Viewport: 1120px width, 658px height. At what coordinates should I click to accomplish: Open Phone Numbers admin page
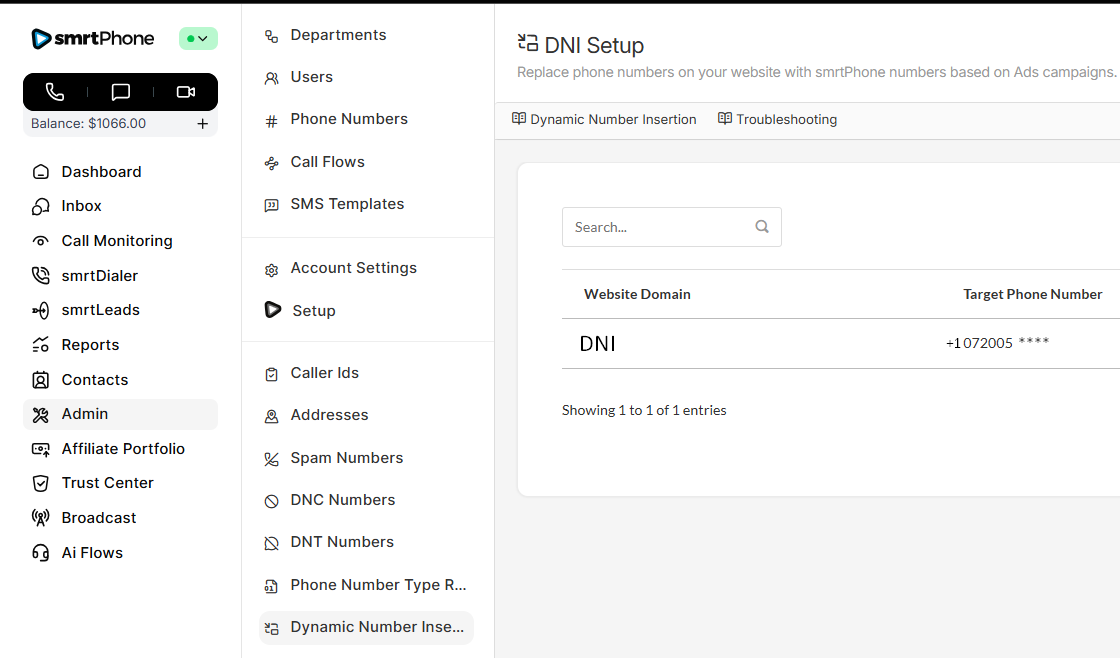(349, 119)
